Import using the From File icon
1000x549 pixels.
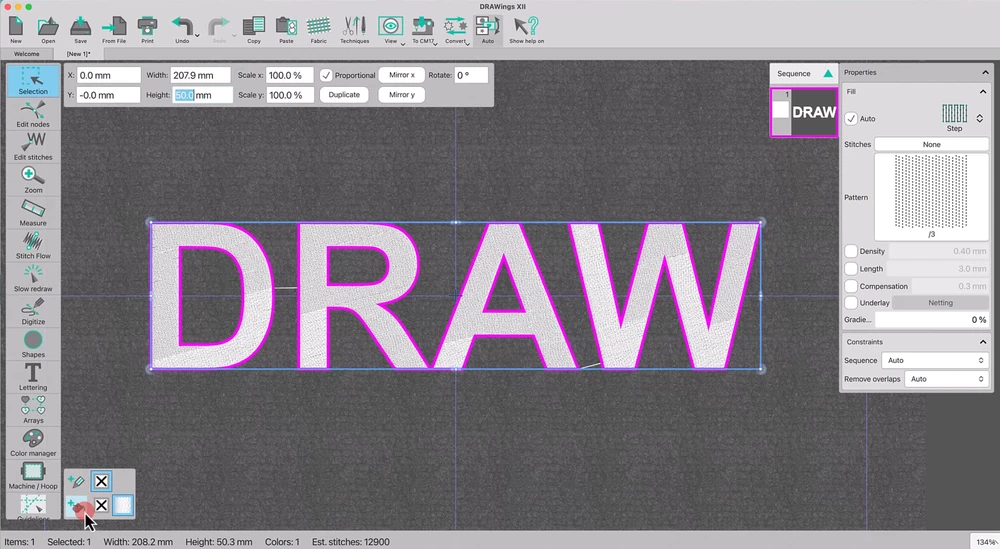point(114,29)
